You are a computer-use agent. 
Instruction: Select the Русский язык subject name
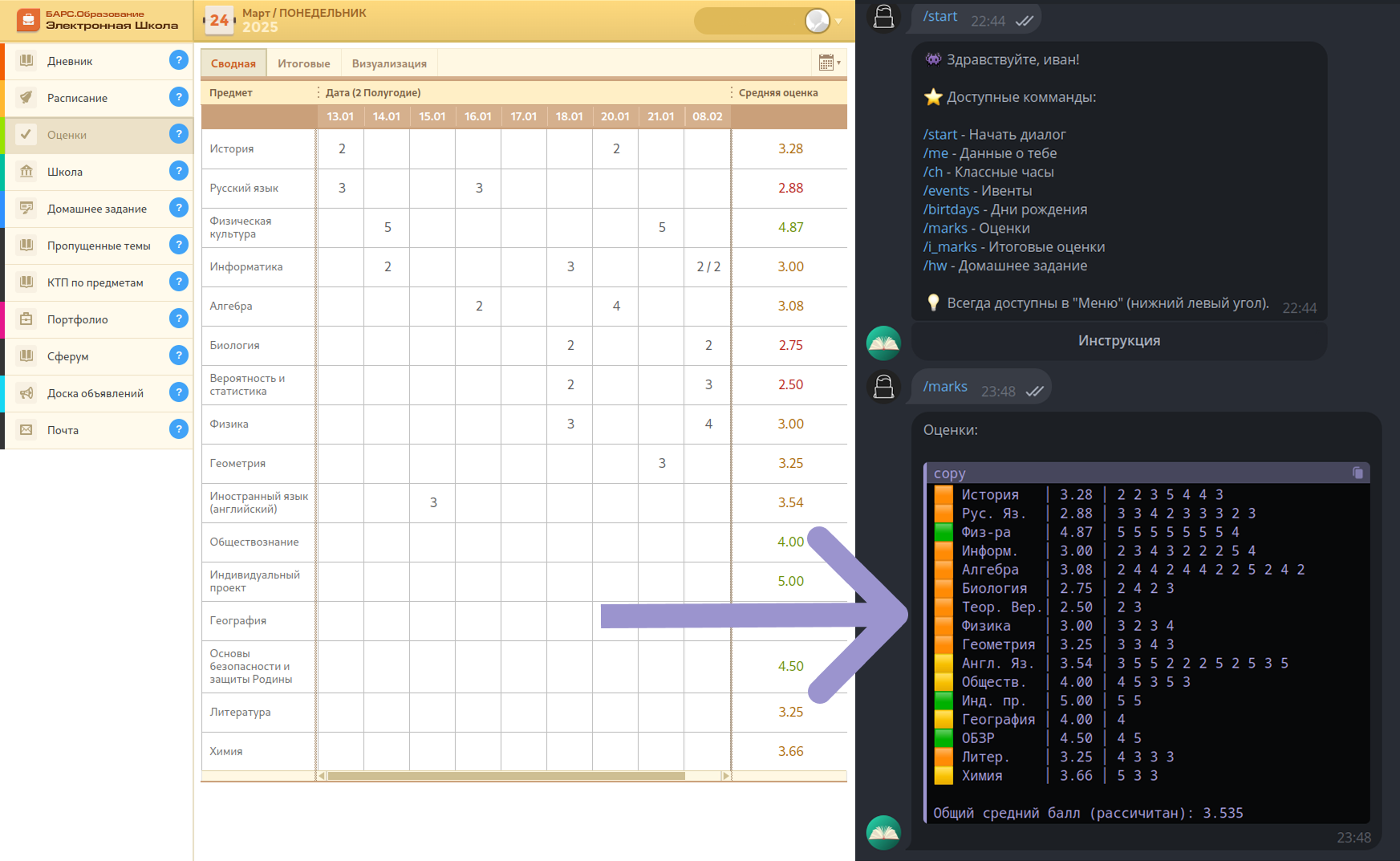(x=244, y=188)
